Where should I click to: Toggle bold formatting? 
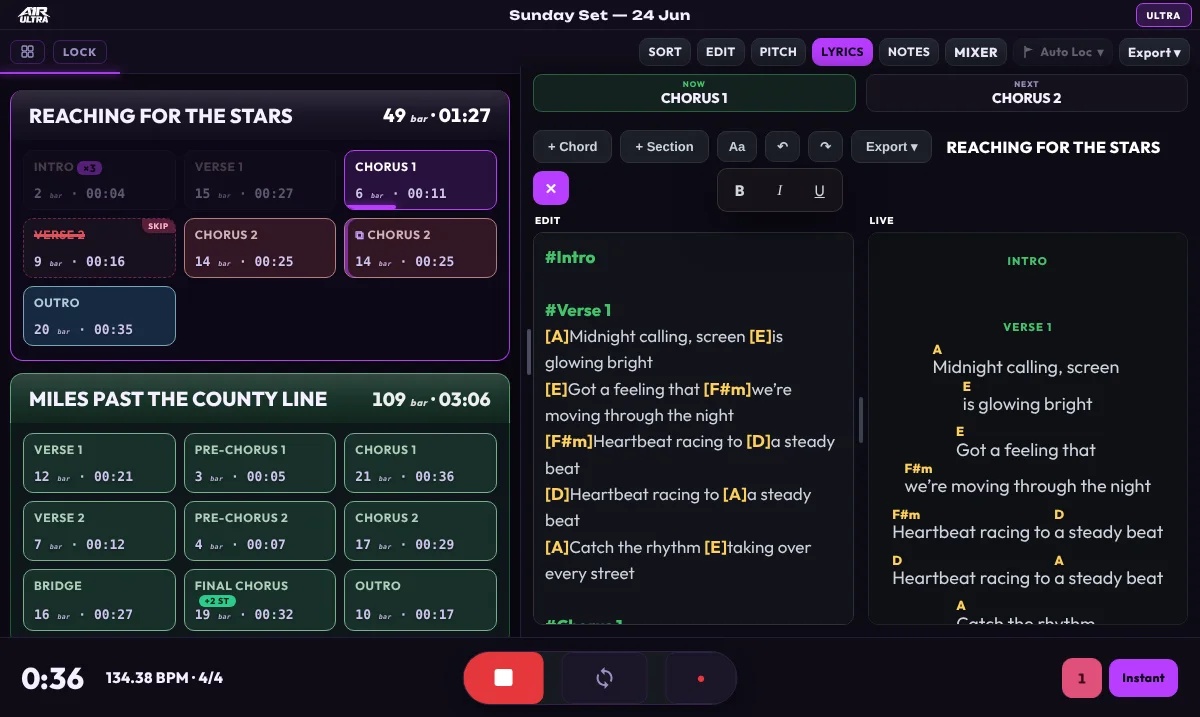point(739,190)
